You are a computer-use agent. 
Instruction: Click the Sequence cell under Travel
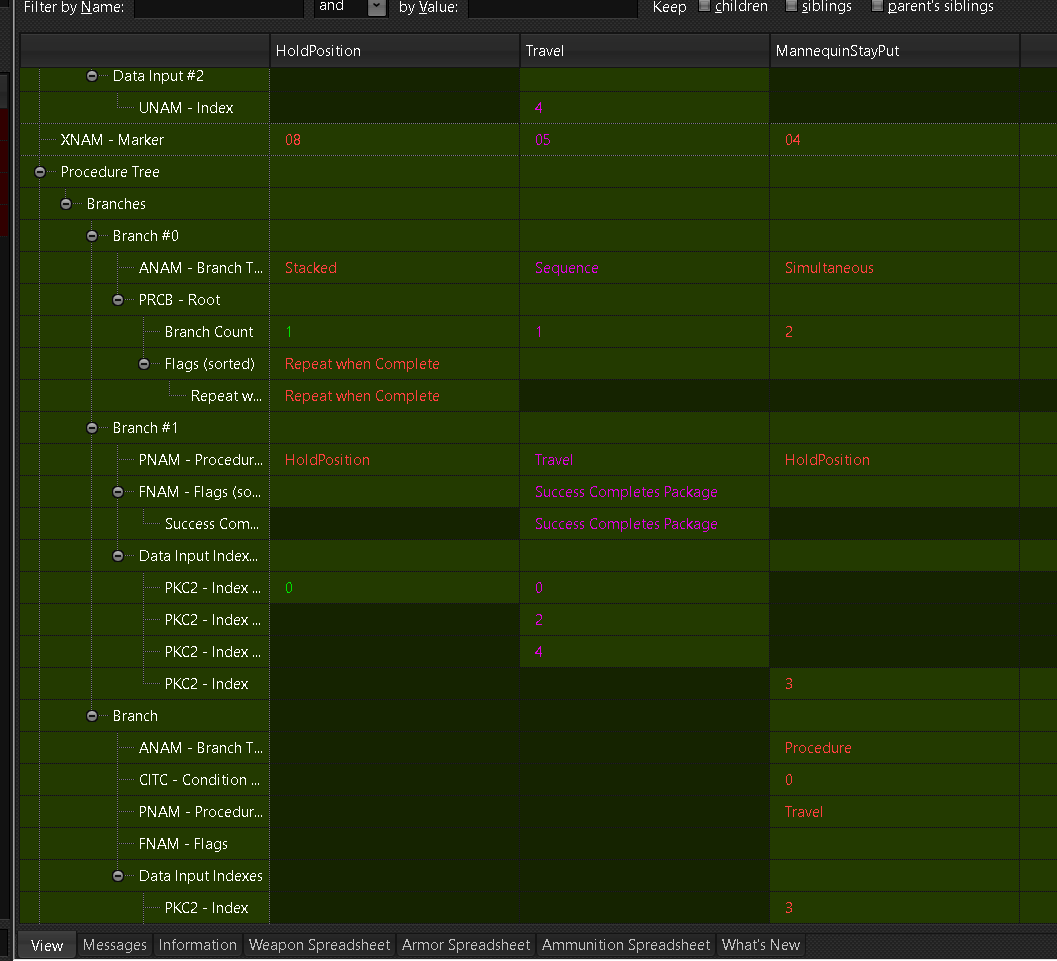click(x=645, y=268)
